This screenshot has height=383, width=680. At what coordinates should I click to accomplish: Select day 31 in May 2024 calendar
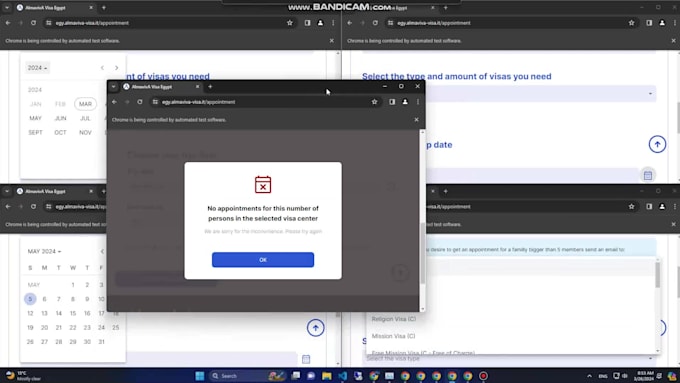101,342
